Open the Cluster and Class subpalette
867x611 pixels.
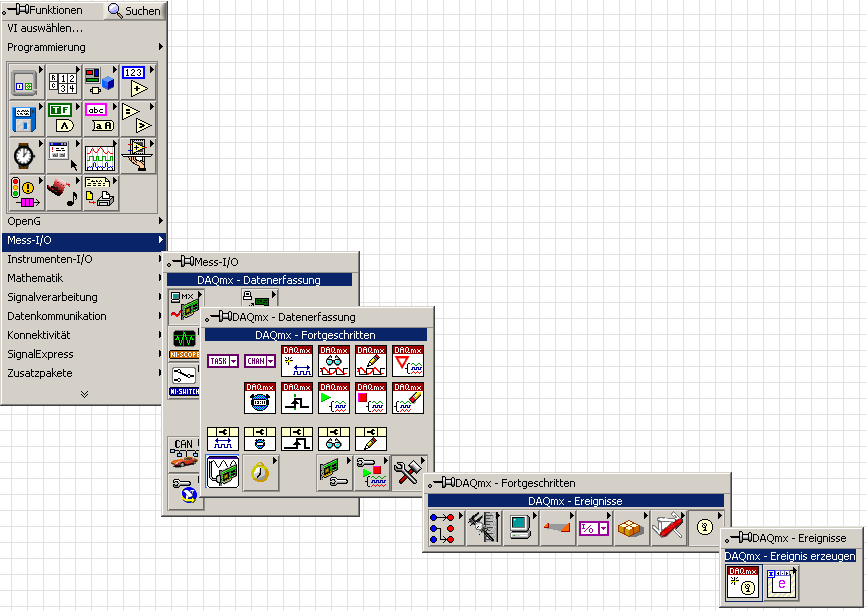pyautogui.click(x=100, y=82)
